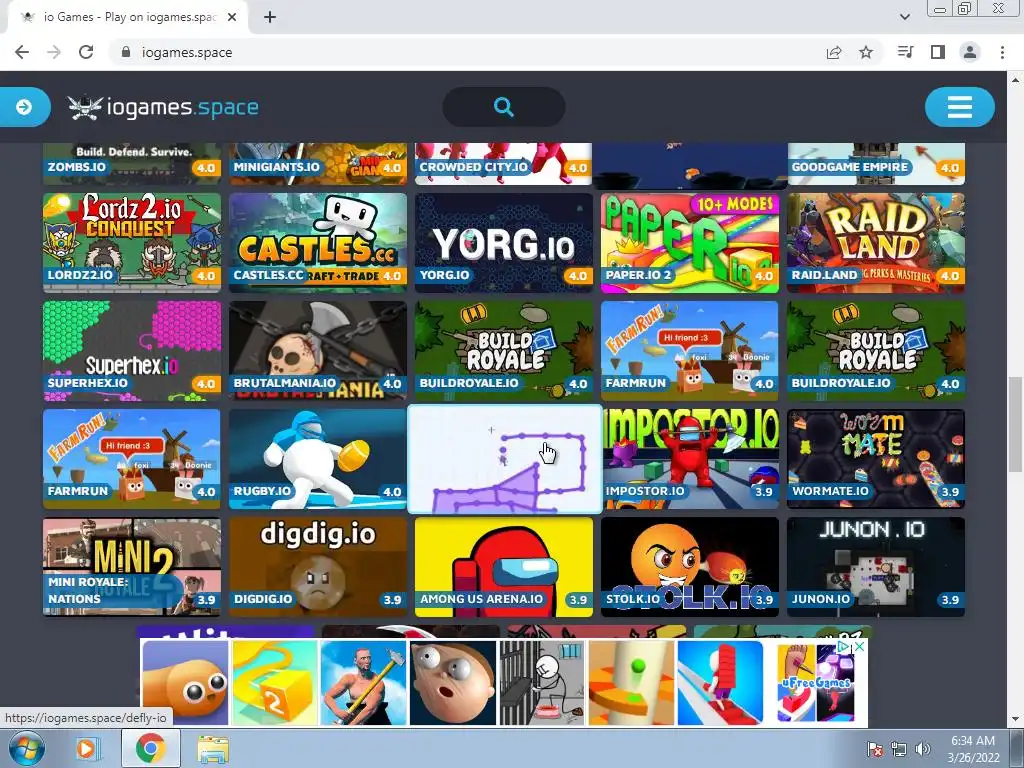The image size is (1024, 768).
Task: Open the SUPERHEX.IO game tile
Action: point(131,351)
